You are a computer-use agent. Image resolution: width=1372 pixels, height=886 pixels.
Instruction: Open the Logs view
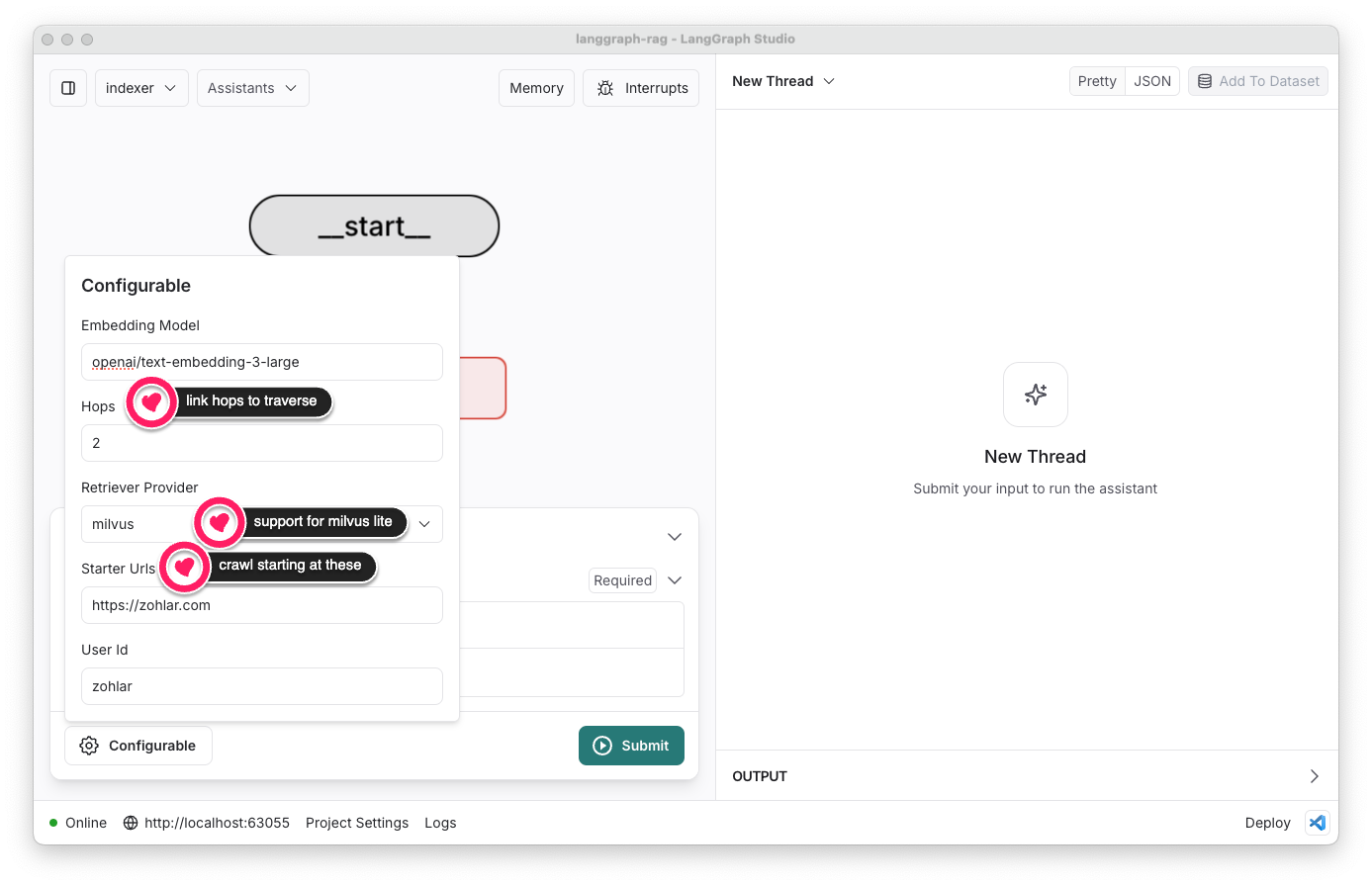[440, 823]
